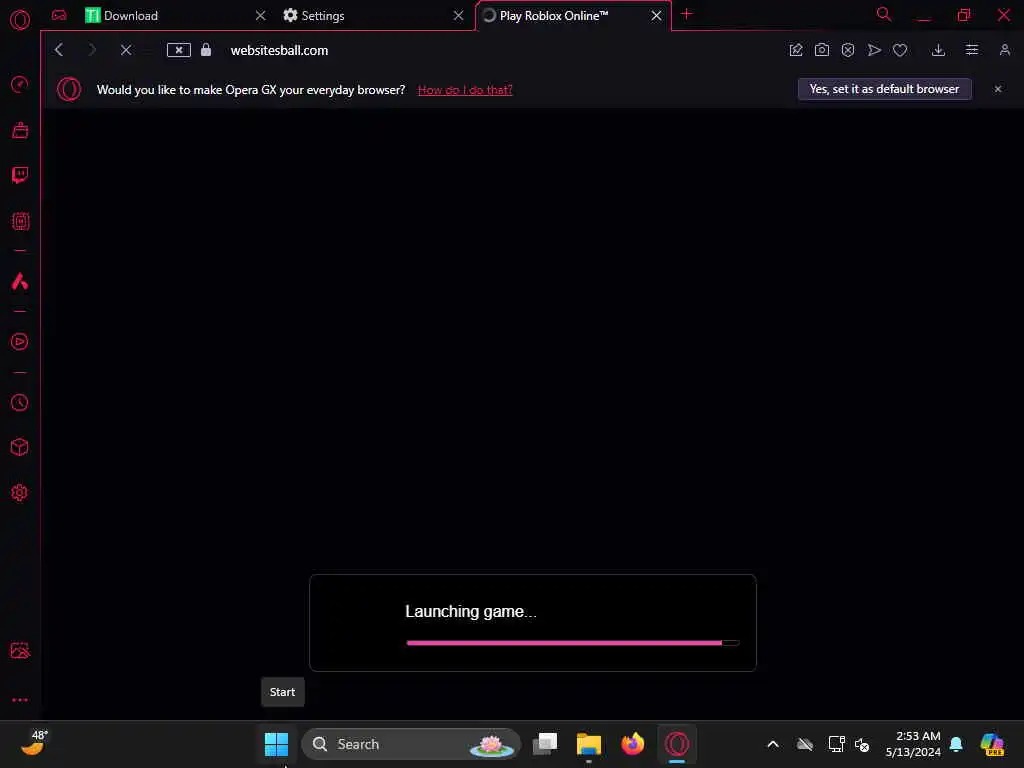Close the Play Roblox Online tab
This screenshot has width=1024, height=768.
656,16
